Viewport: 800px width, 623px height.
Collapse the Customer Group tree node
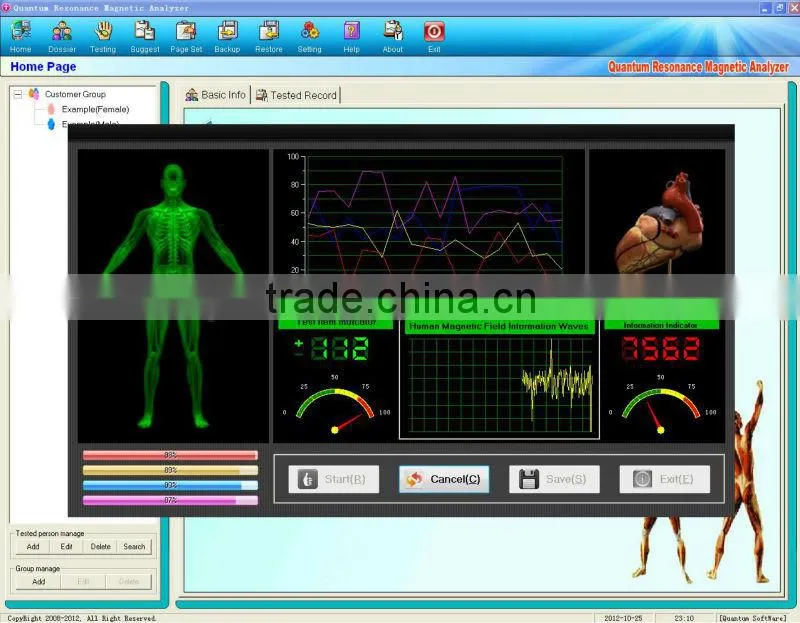(18, 94)
